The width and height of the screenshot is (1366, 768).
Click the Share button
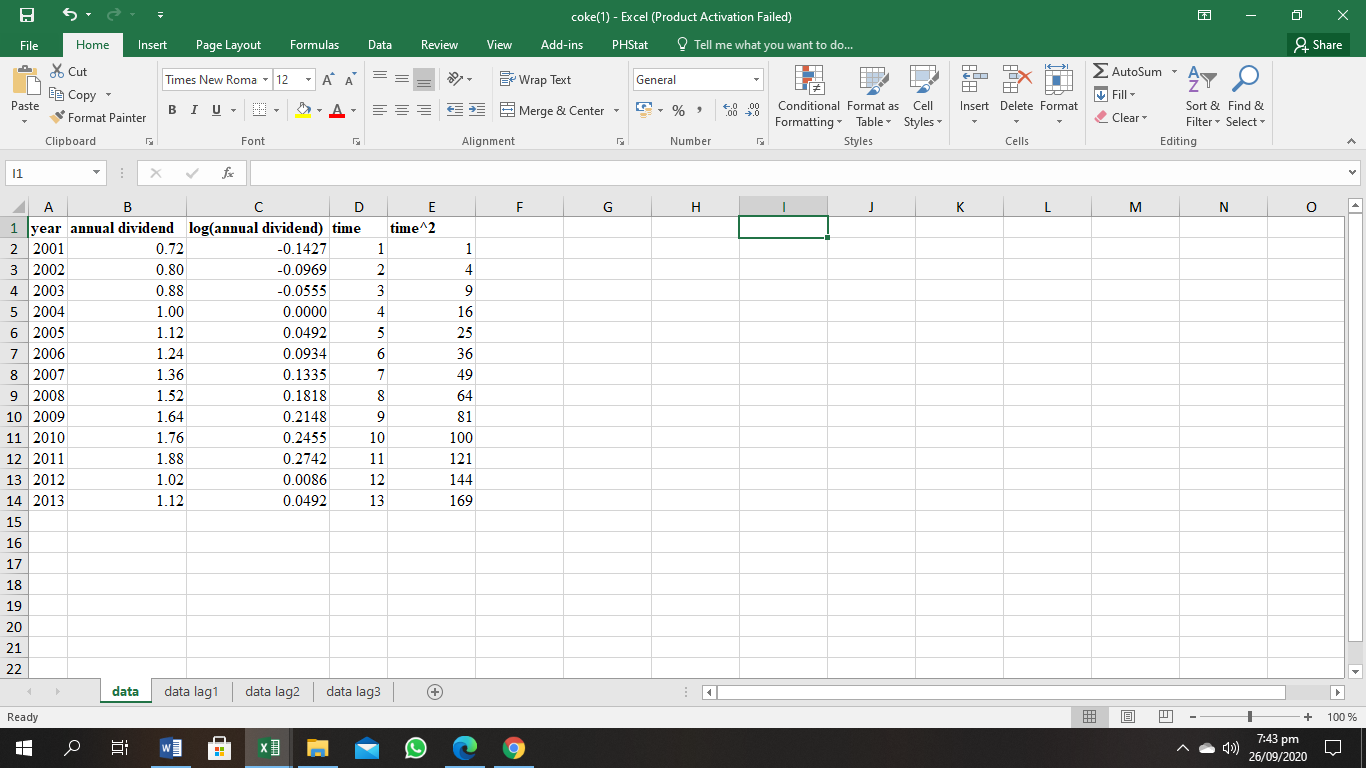point(1318,45)
